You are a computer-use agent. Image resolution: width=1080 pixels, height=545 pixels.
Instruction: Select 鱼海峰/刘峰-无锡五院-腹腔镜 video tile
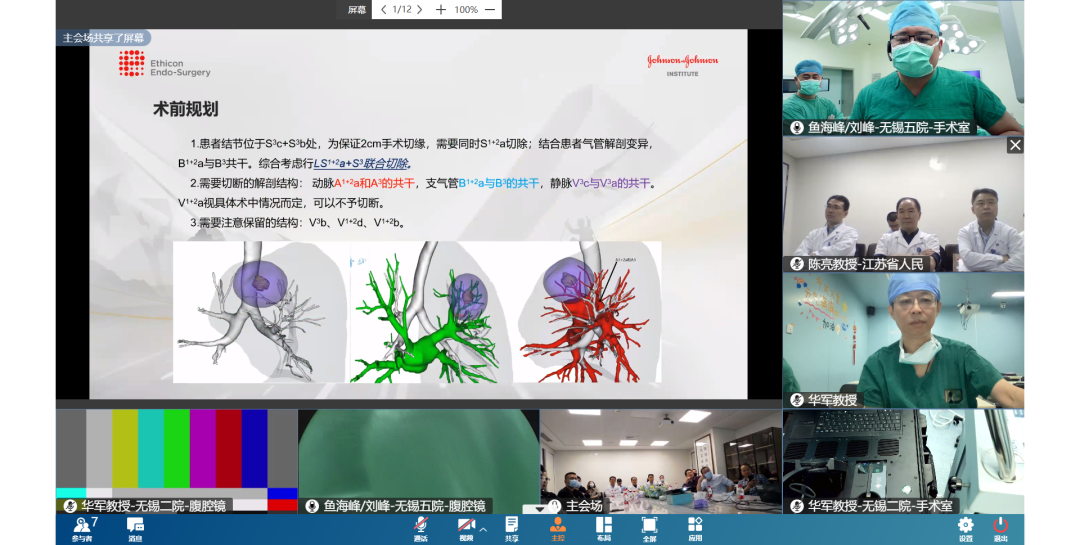pos(419,462)
